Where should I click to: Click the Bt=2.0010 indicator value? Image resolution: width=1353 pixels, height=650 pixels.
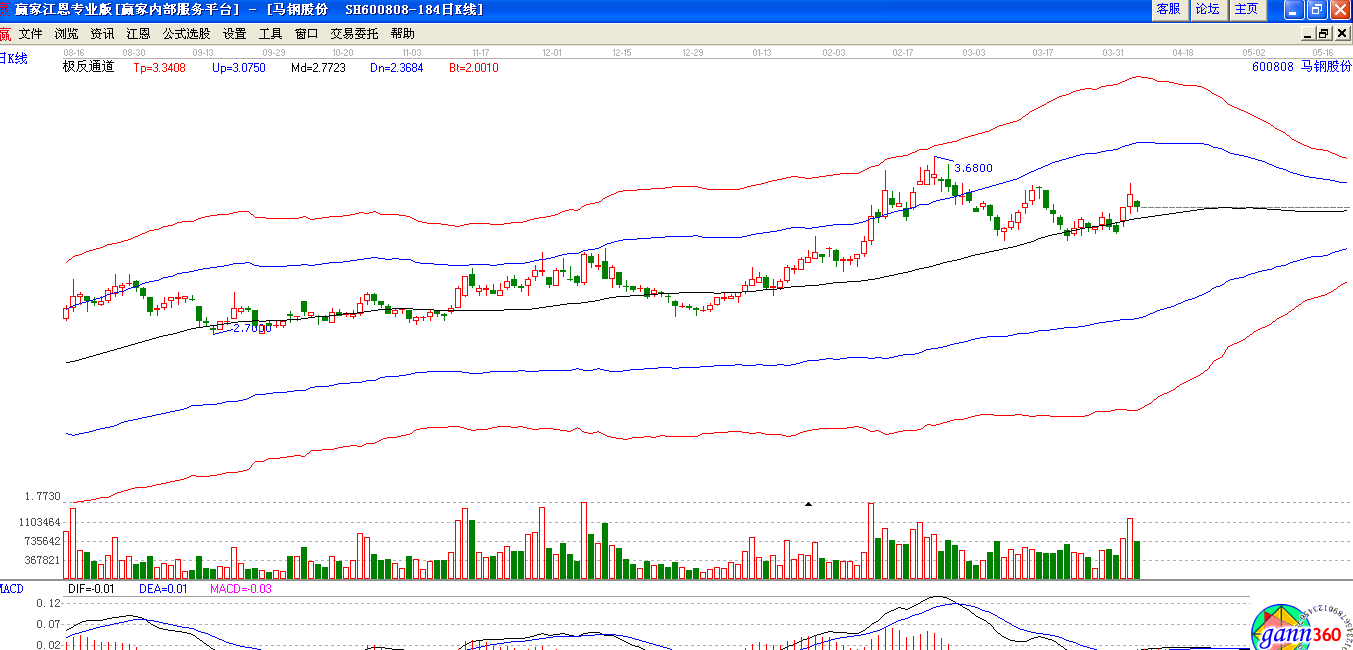[473, 68]
